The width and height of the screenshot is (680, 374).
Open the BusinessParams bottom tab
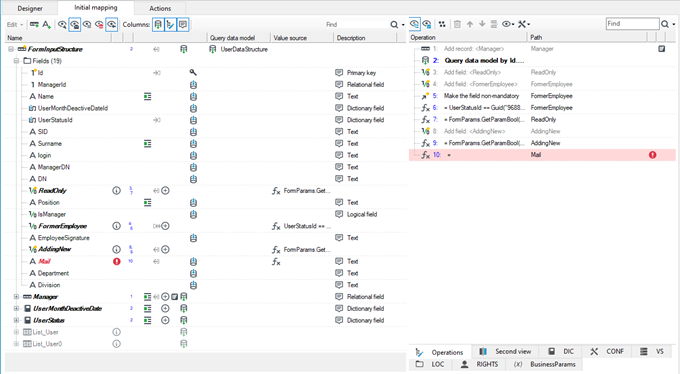tap(545, 364)
